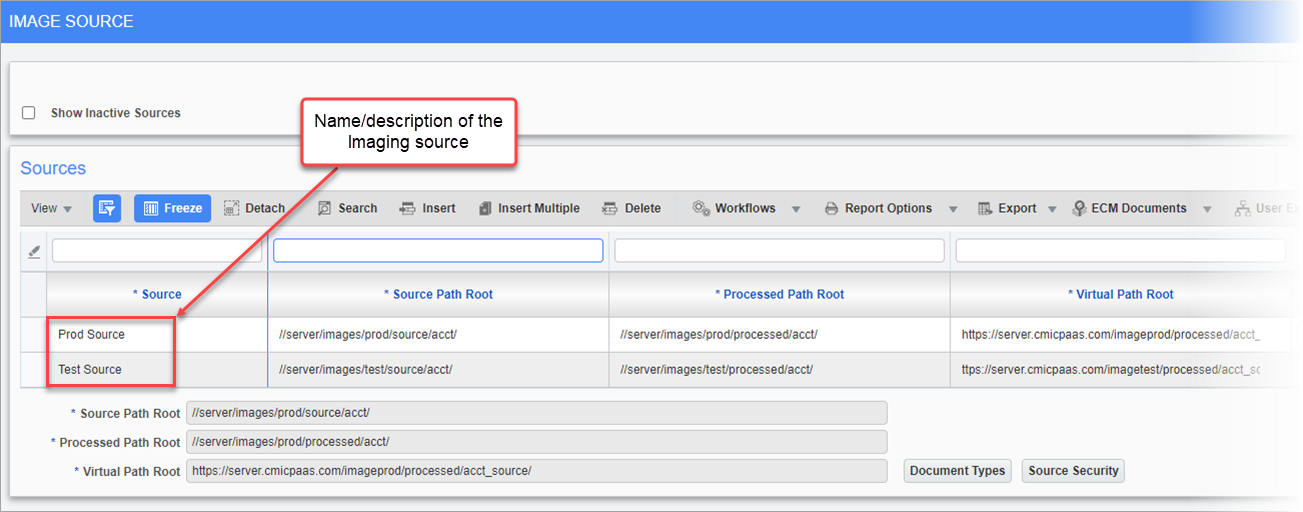Click the Query by Example filter icon

(107, 208)
